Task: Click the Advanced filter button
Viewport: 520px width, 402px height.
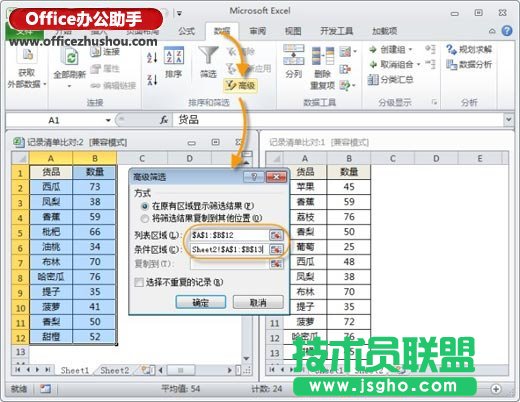Action: tap(240, 86)
